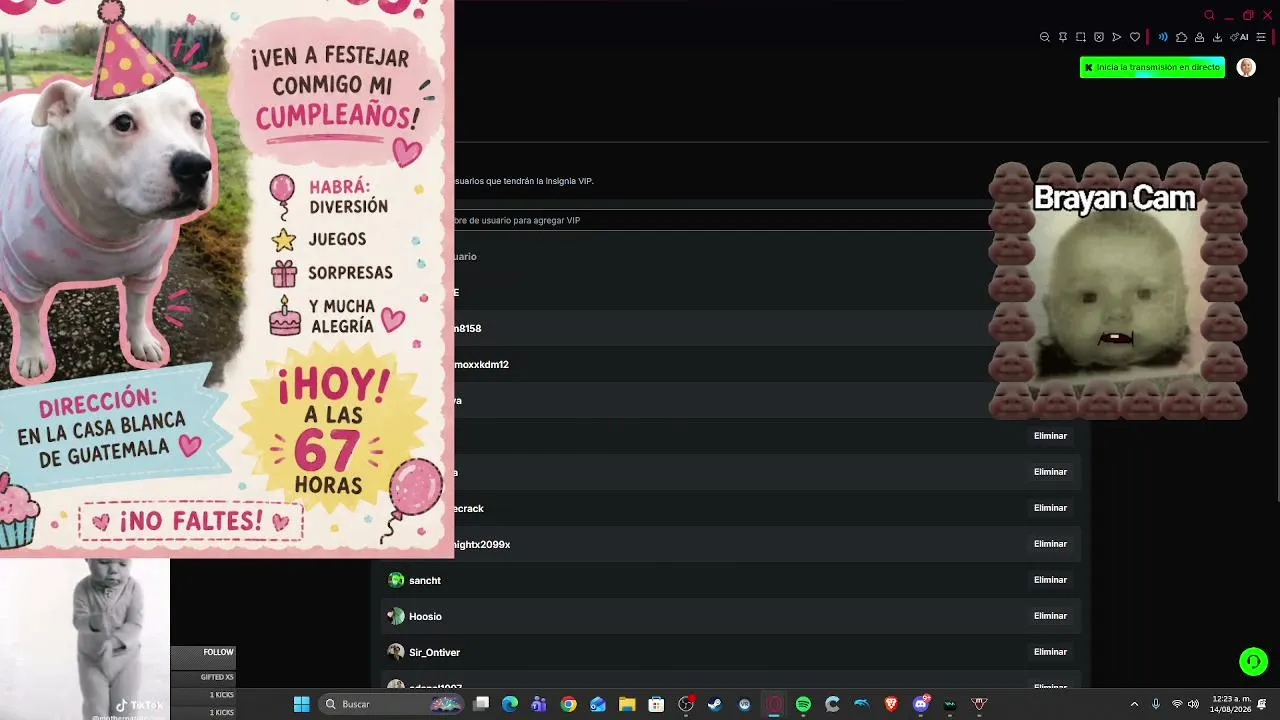Open Steam from the taskbar

[715, 704]
